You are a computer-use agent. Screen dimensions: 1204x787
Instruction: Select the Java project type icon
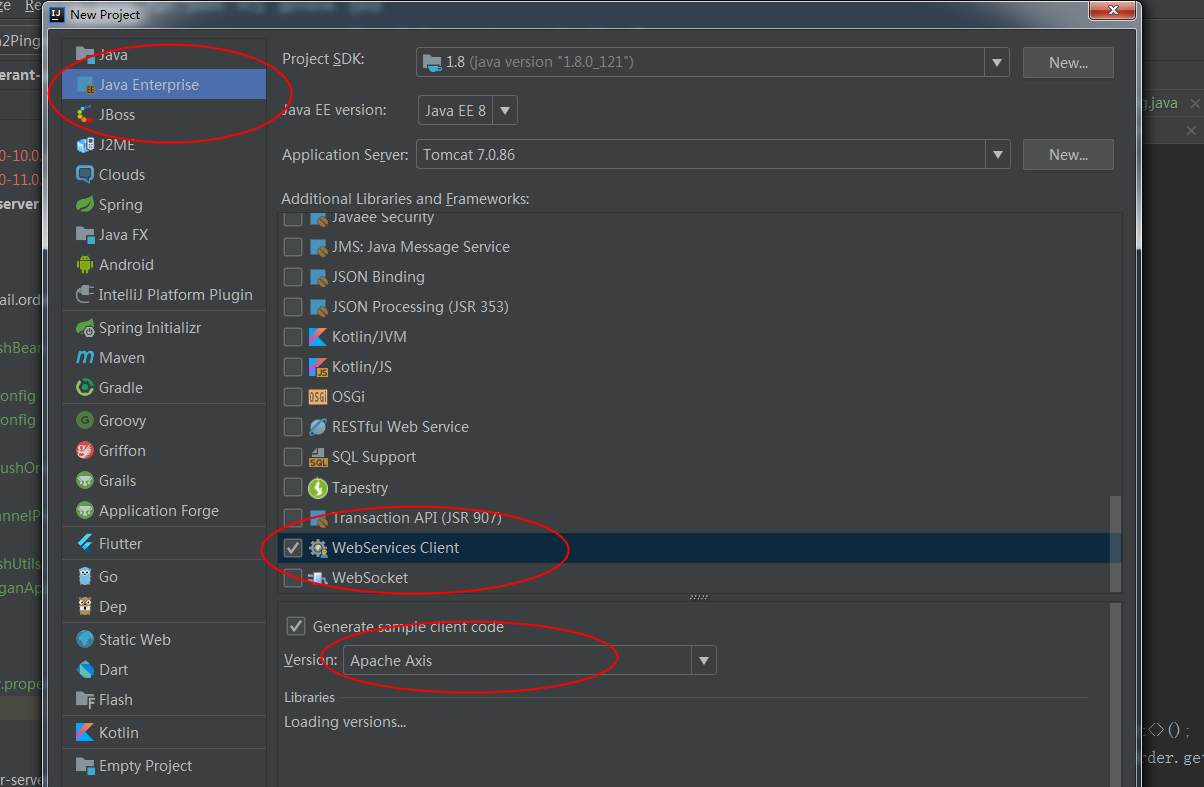(85, 55)
